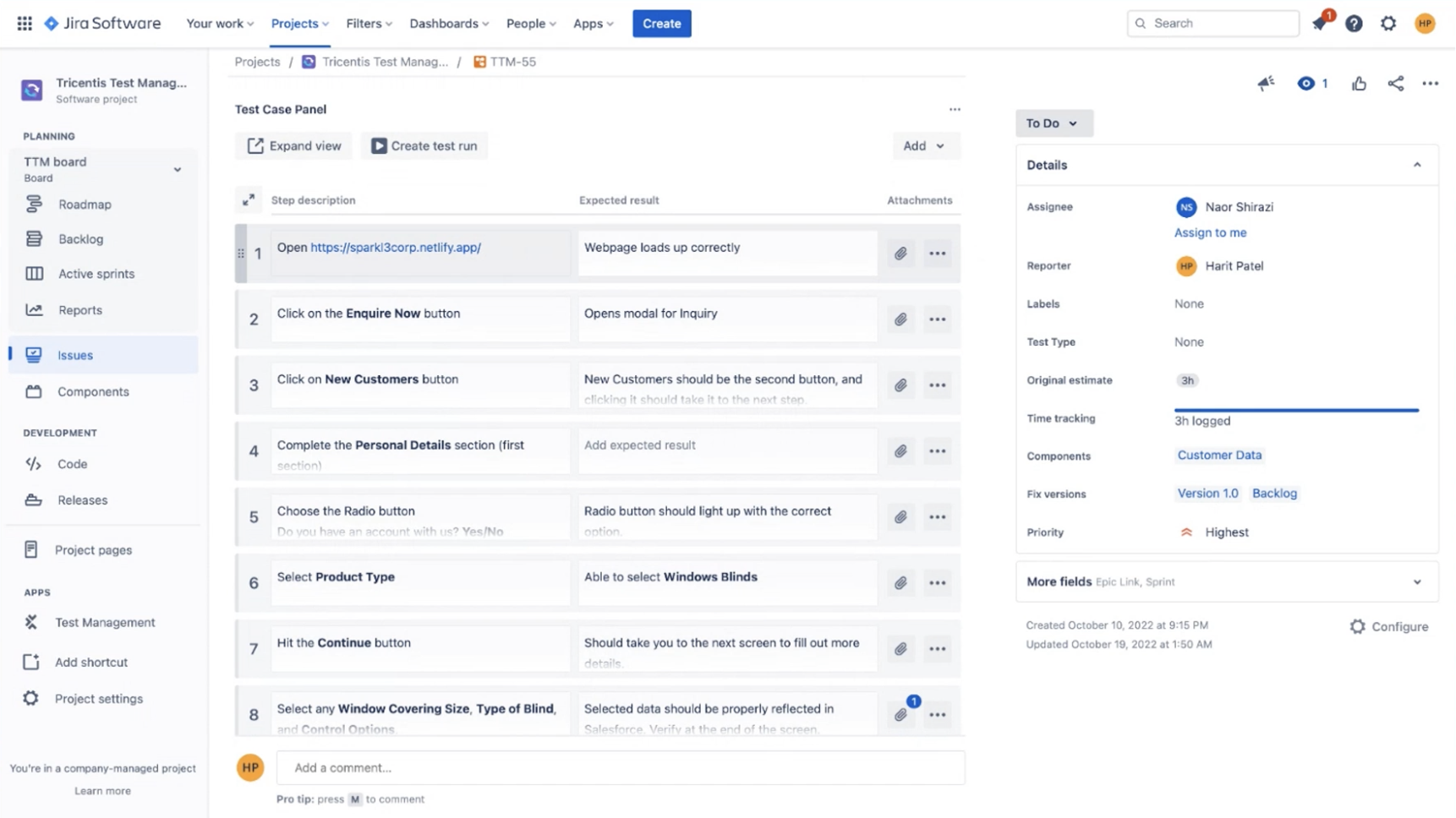Click the time tracking progress bar
Viewport: 1456px width, 818px height.
(1296, 411)
